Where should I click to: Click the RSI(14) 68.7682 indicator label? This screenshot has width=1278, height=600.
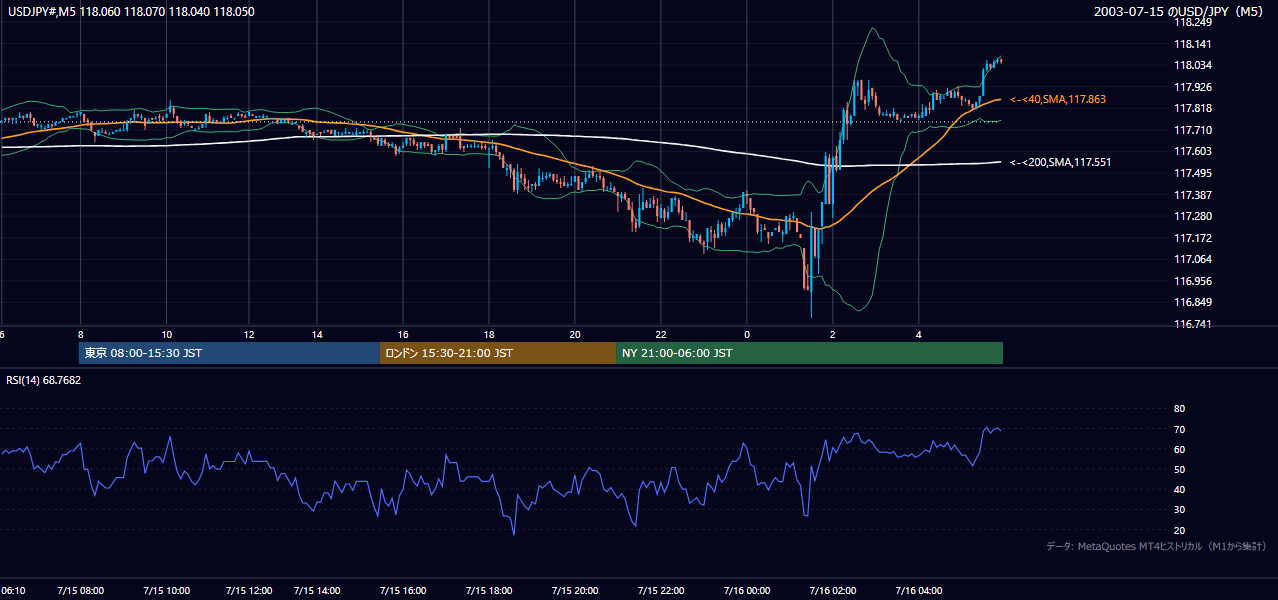coord(44,380)
